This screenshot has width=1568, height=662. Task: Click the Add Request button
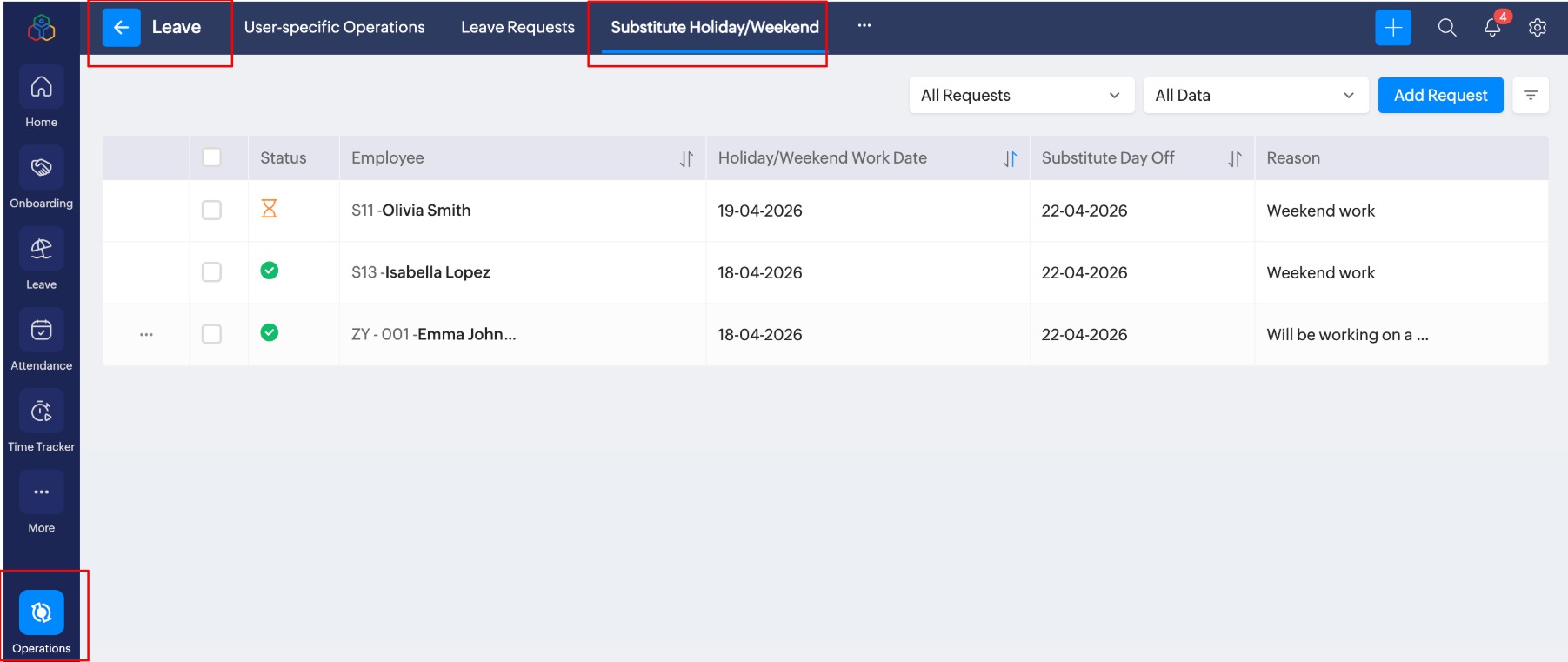pos(1440,96)
